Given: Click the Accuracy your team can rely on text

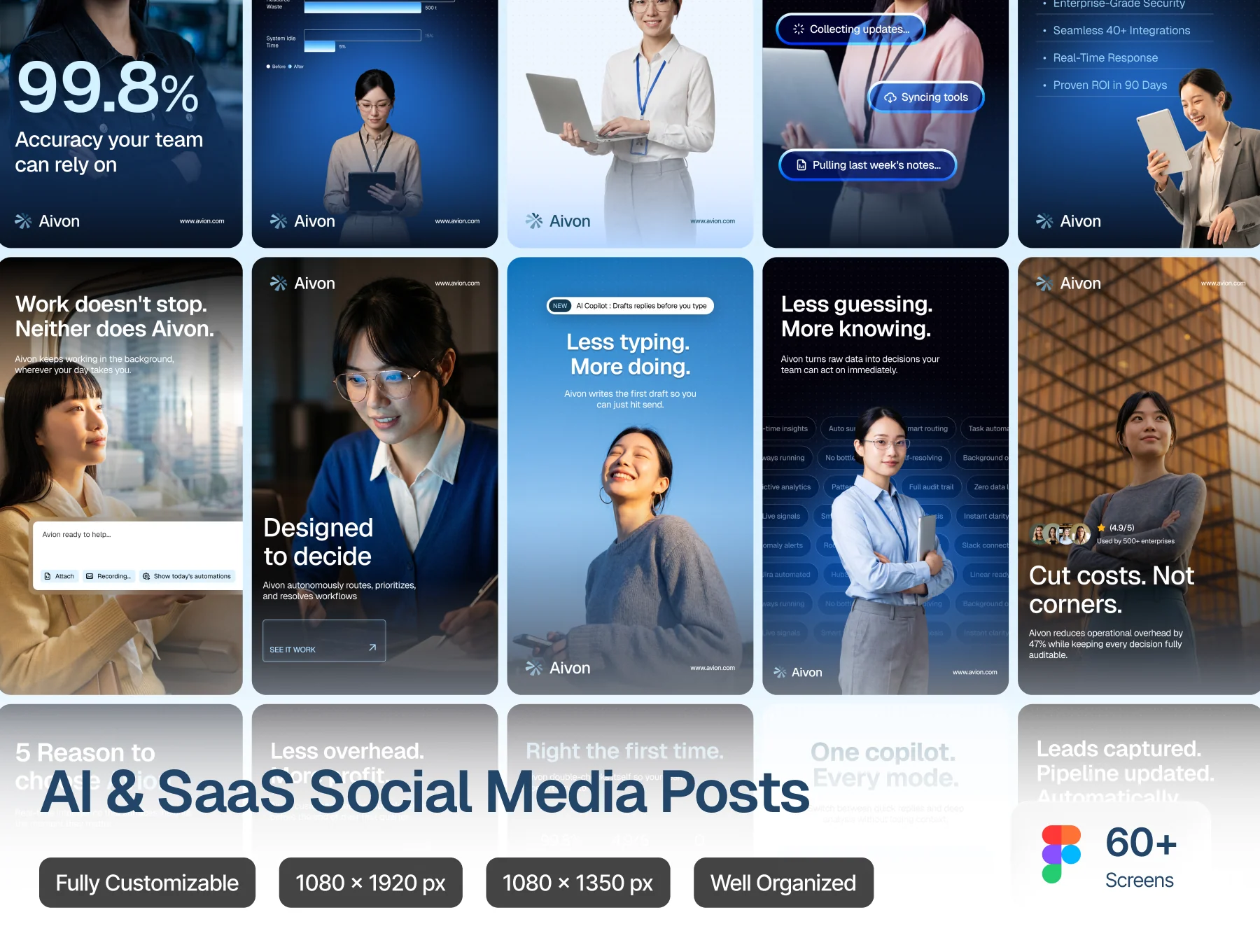Looking at the screenshot, I should [109, 152].
